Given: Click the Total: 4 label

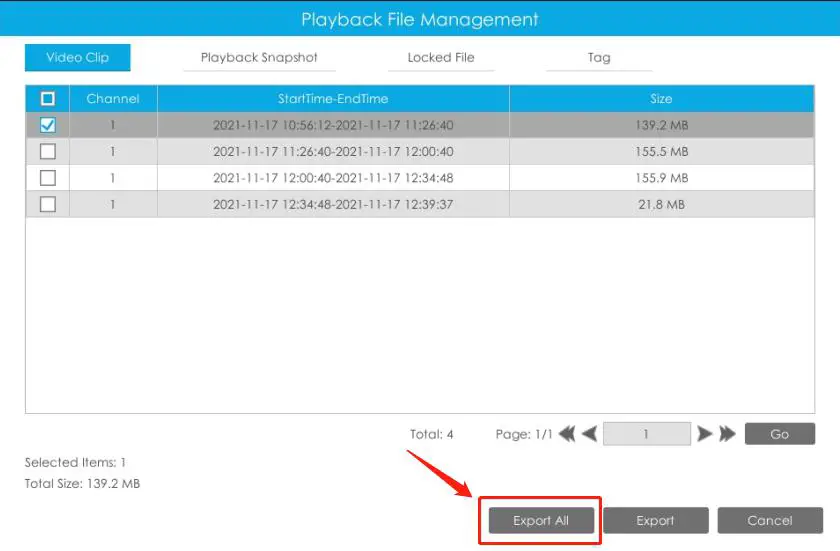Looking at the screenshot, I should [x=432, y=434].
